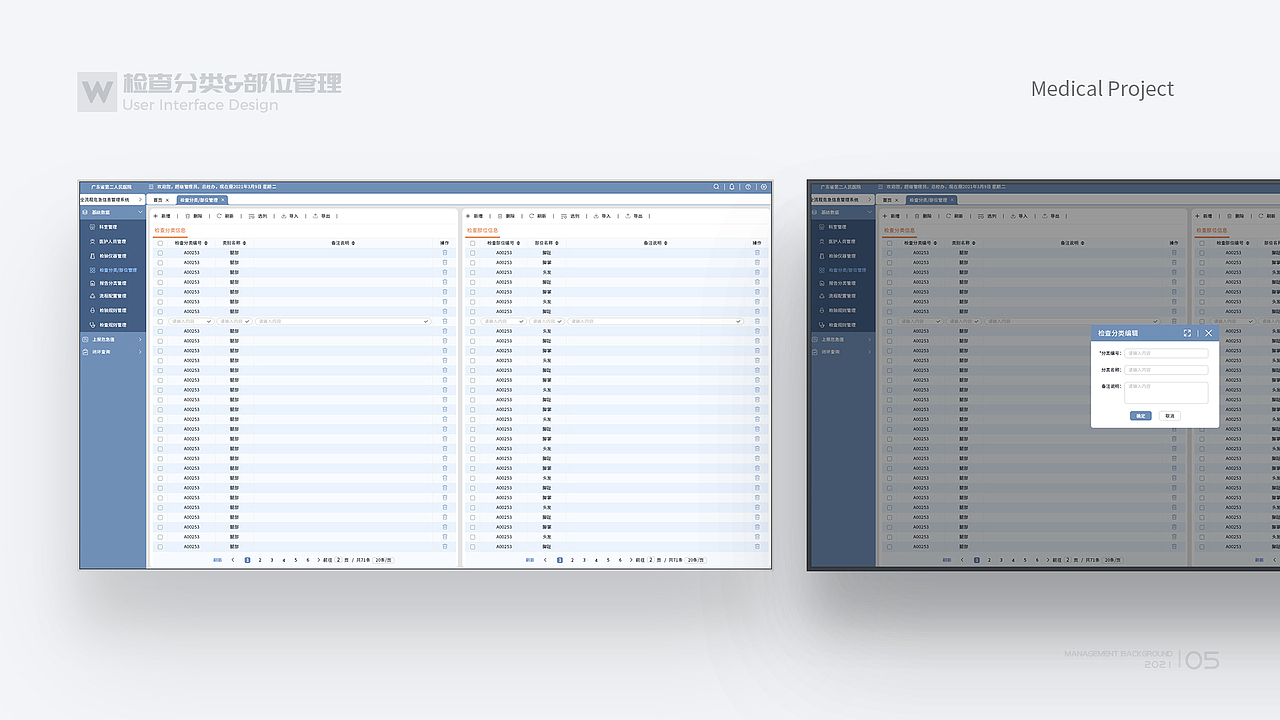Screen dimensions: 1280x720
Task: Click 导出 in the undimmed screen's 检查分类信息 toolbar
Action: click(322, 216)
